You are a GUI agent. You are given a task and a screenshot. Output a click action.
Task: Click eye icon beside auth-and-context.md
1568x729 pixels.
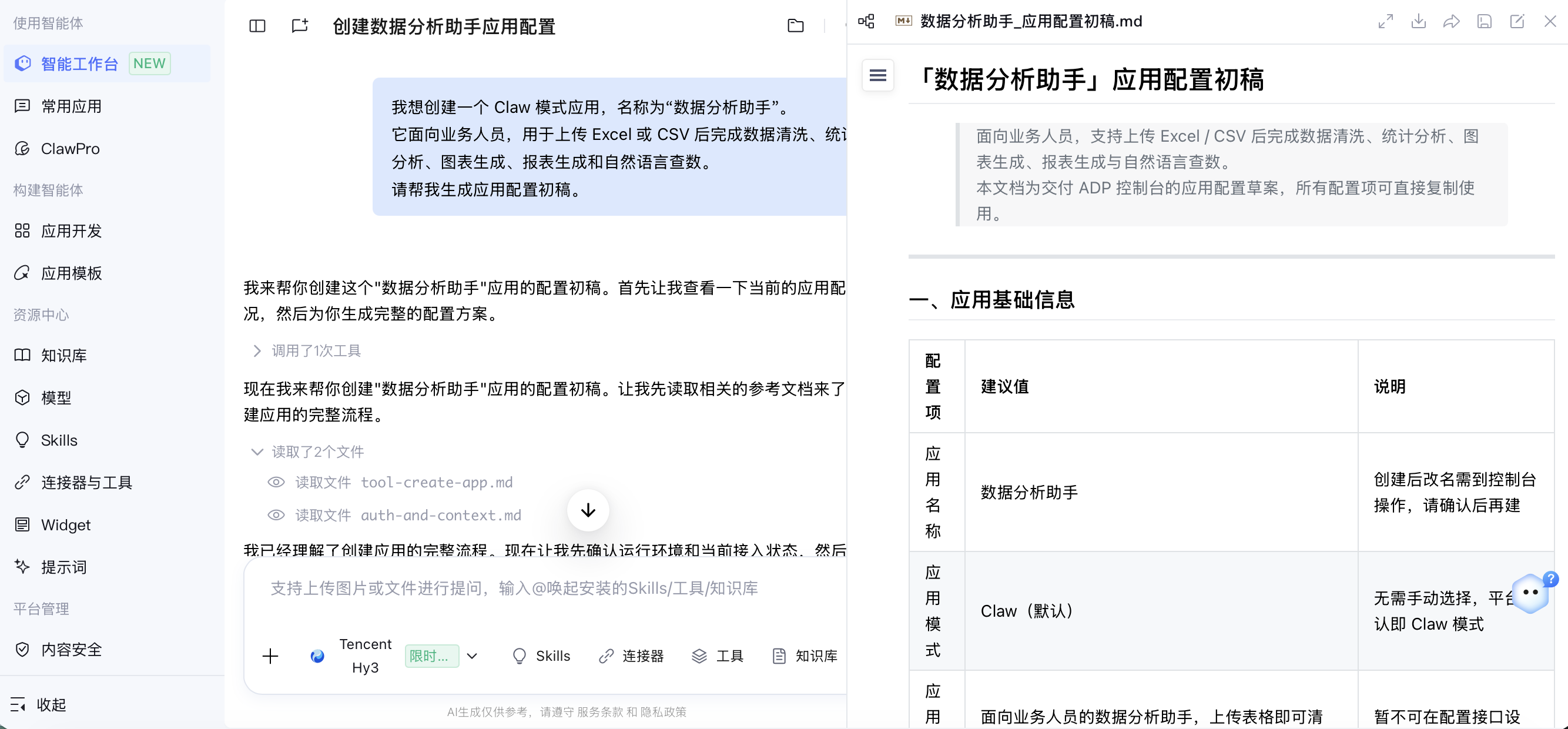(x=276, y=515)
